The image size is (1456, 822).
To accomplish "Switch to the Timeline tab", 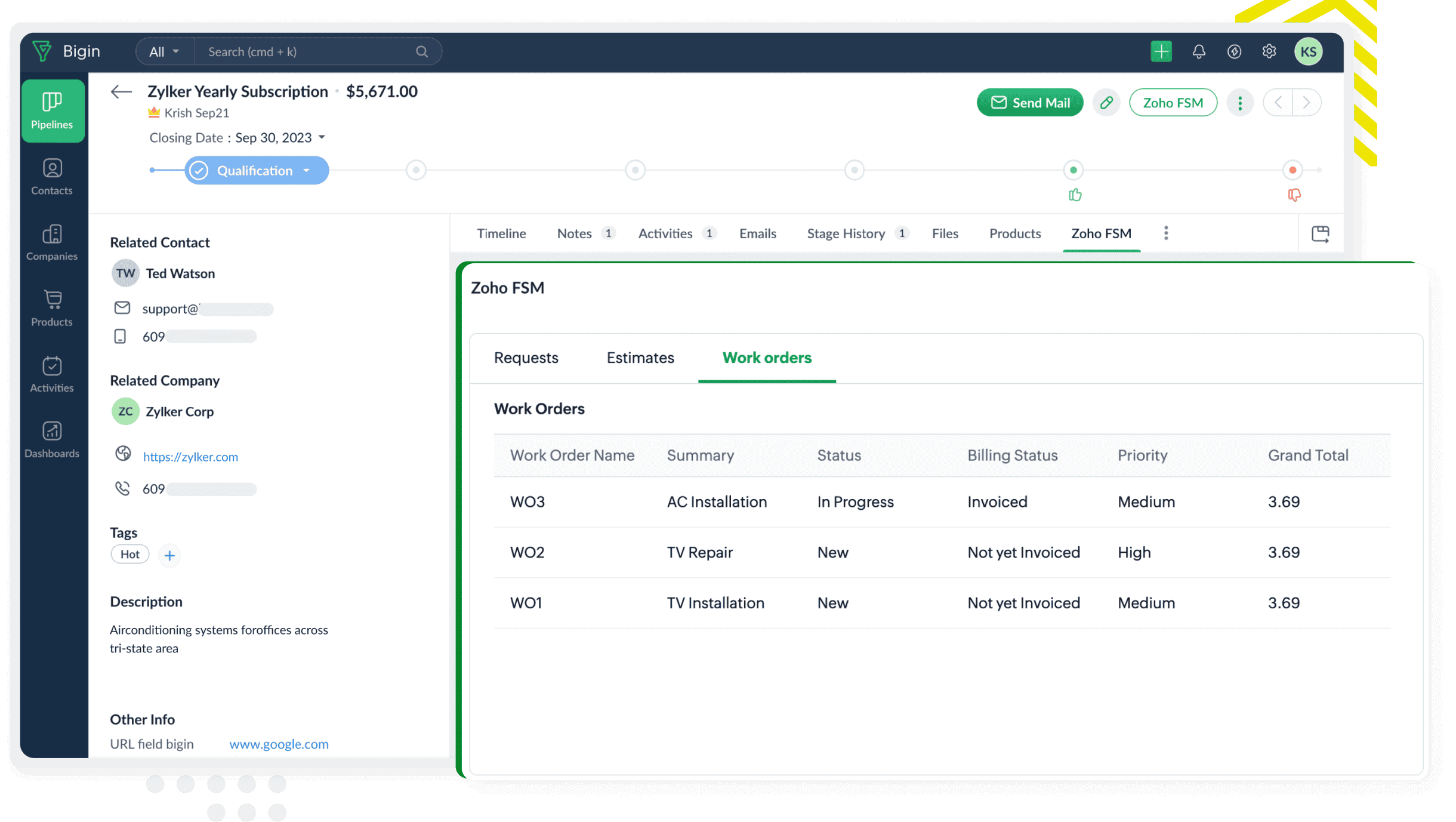I will [501, 233].
